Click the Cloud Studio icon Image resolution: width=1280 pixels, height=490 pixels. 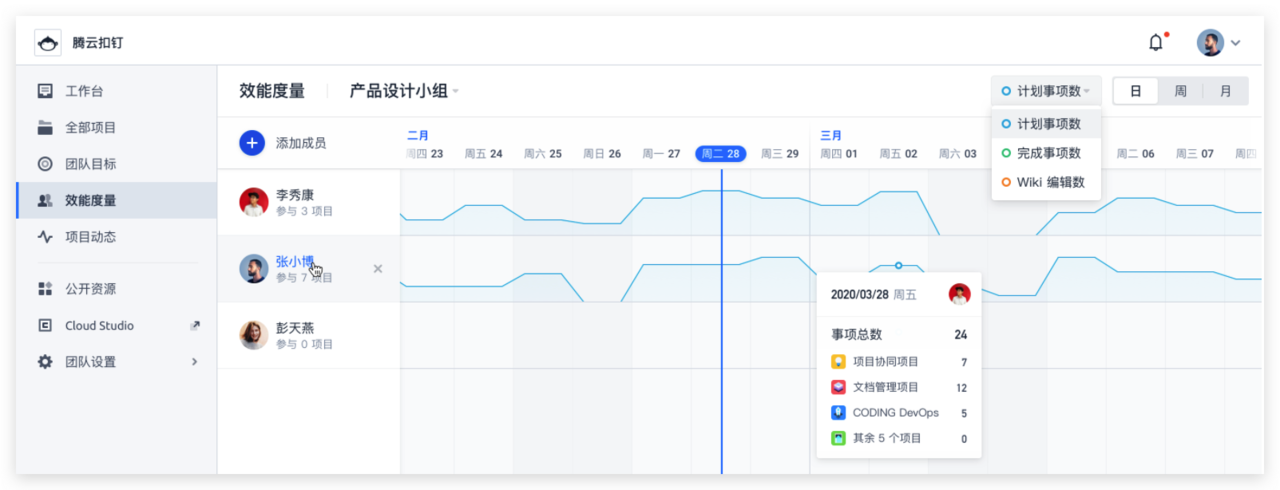[x=45, y=325]
